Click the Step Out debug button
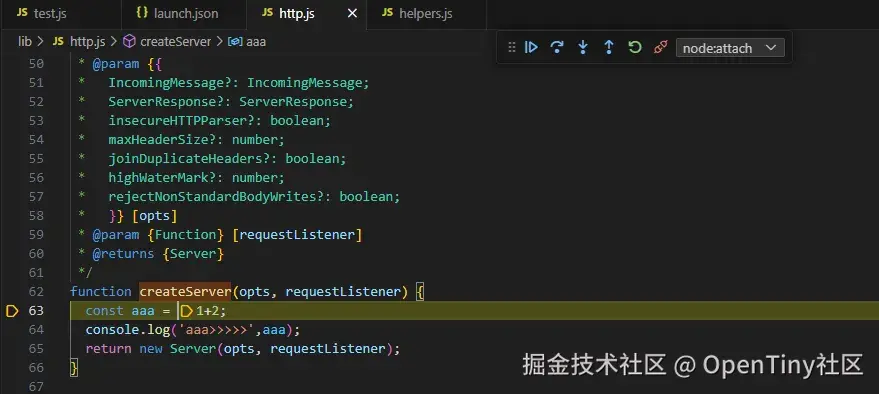Screen dimensions: 879x394 pyautogui.click(x=609, y=48)
